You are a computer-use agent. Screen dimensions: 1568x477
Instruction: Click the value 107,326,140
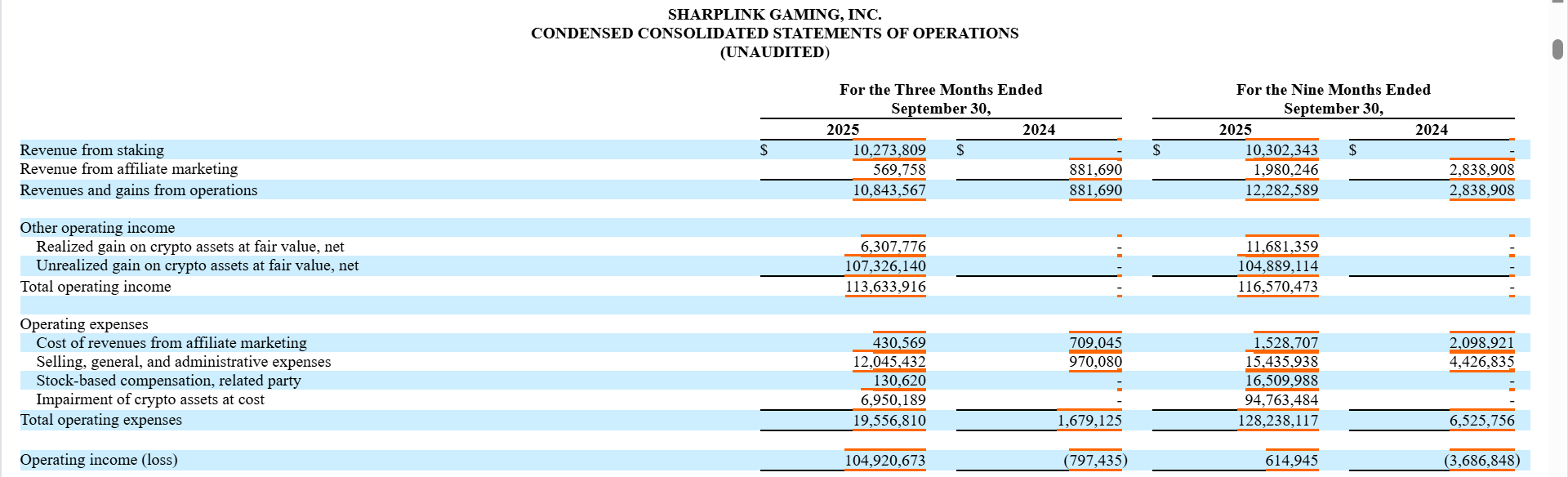[x=885, y=266]
